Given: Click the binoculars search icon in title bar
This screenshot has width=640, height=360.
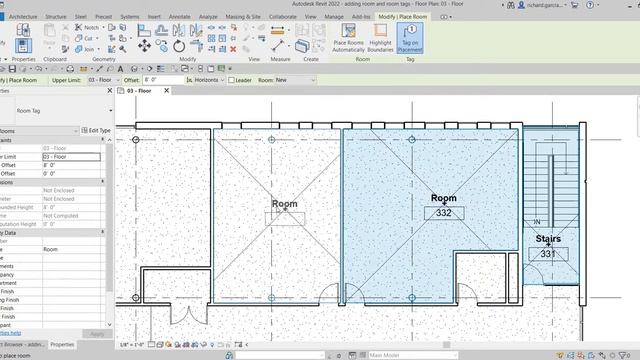Looking at the screenshot, I should (x=511, y=5).
